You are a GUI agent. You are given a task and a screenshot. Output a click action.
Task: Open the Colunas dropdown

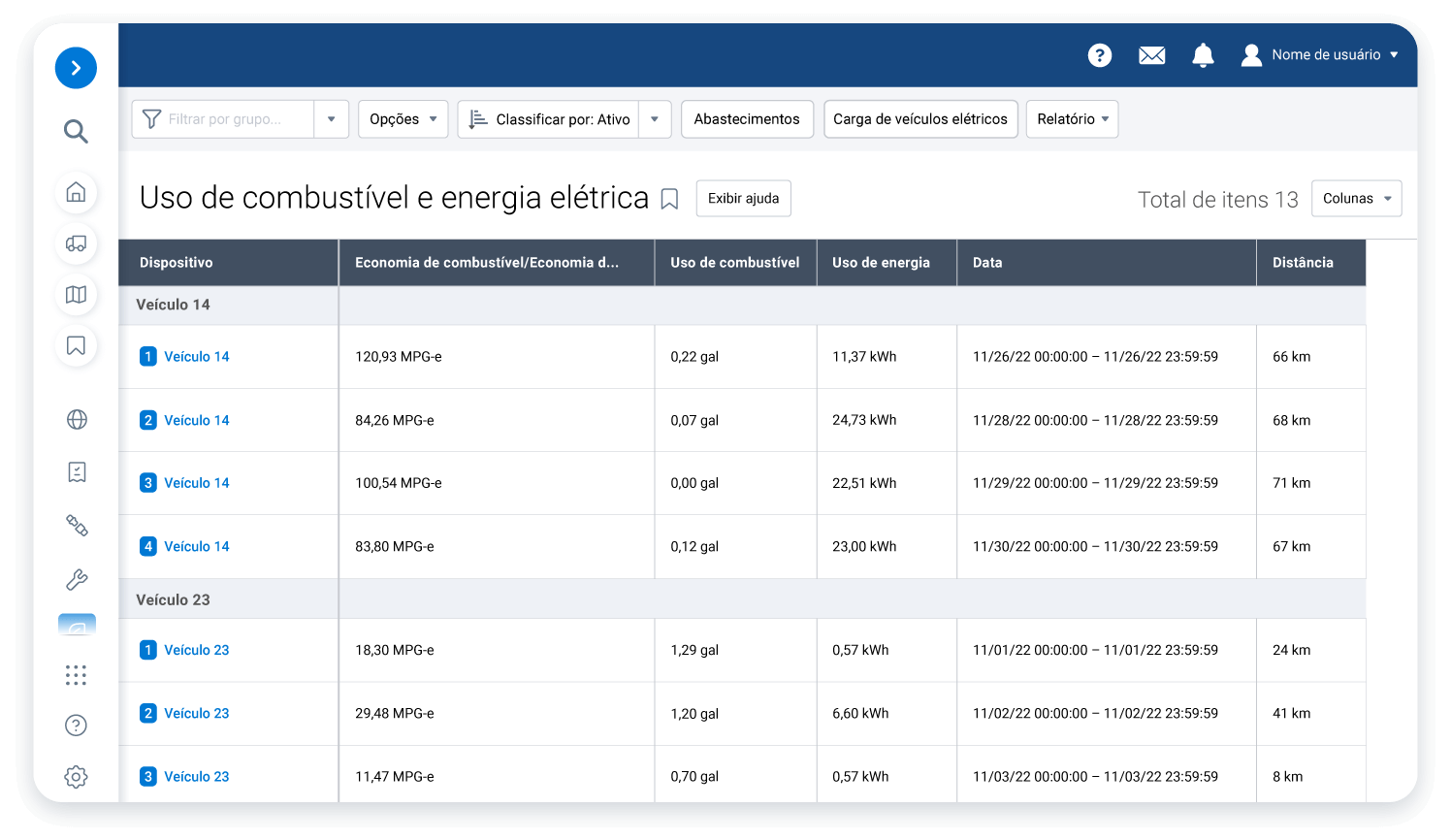click(x=1356, y=199)
